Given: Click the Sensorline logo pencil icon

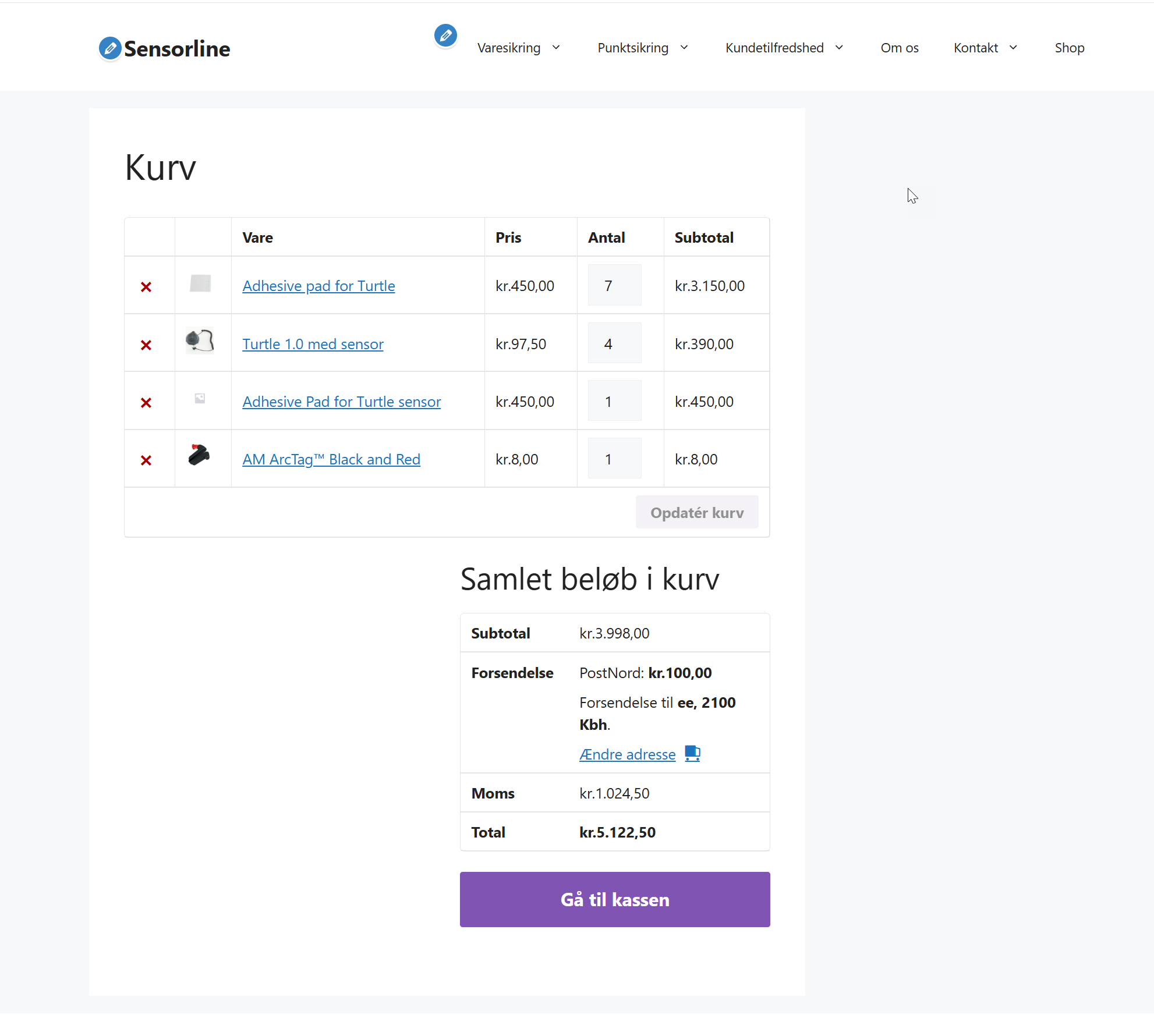Looking at the screenshot, I should [110, 48].
